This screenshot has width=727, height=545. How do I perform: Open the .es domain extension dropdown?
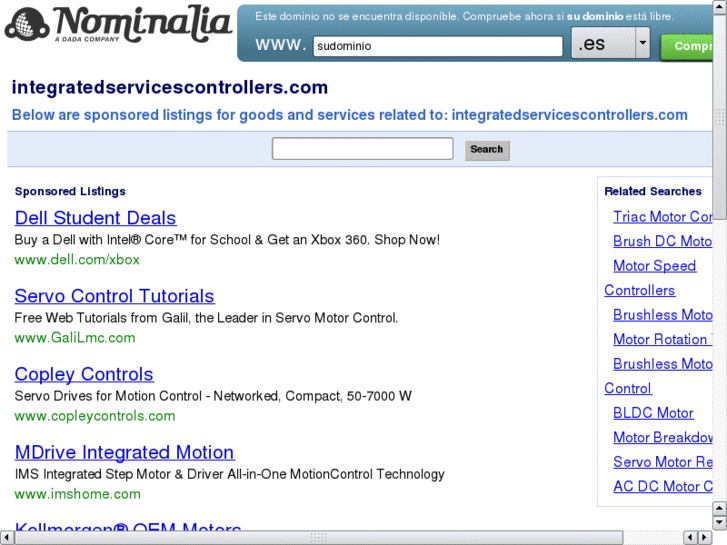[x=610, y=43]
